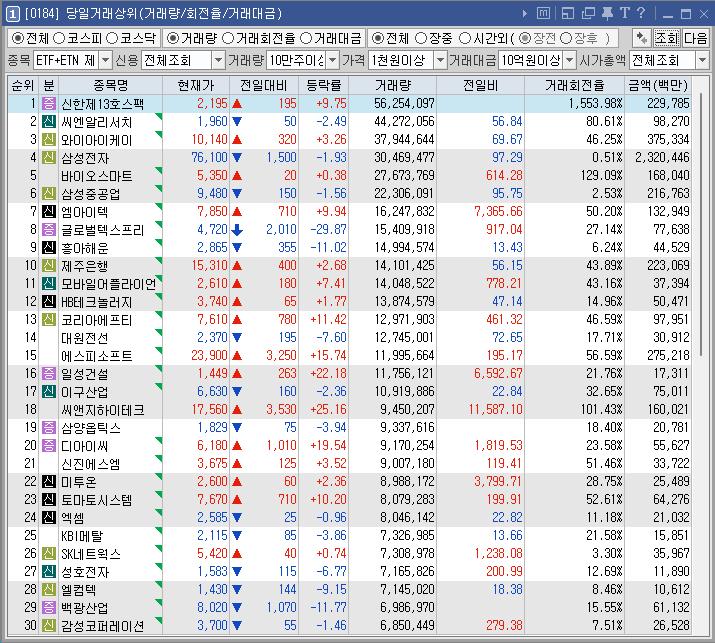Click the screen number 1 icon in title bar
Viewport: 715px width, 643px height.
[x=12, y=14]
